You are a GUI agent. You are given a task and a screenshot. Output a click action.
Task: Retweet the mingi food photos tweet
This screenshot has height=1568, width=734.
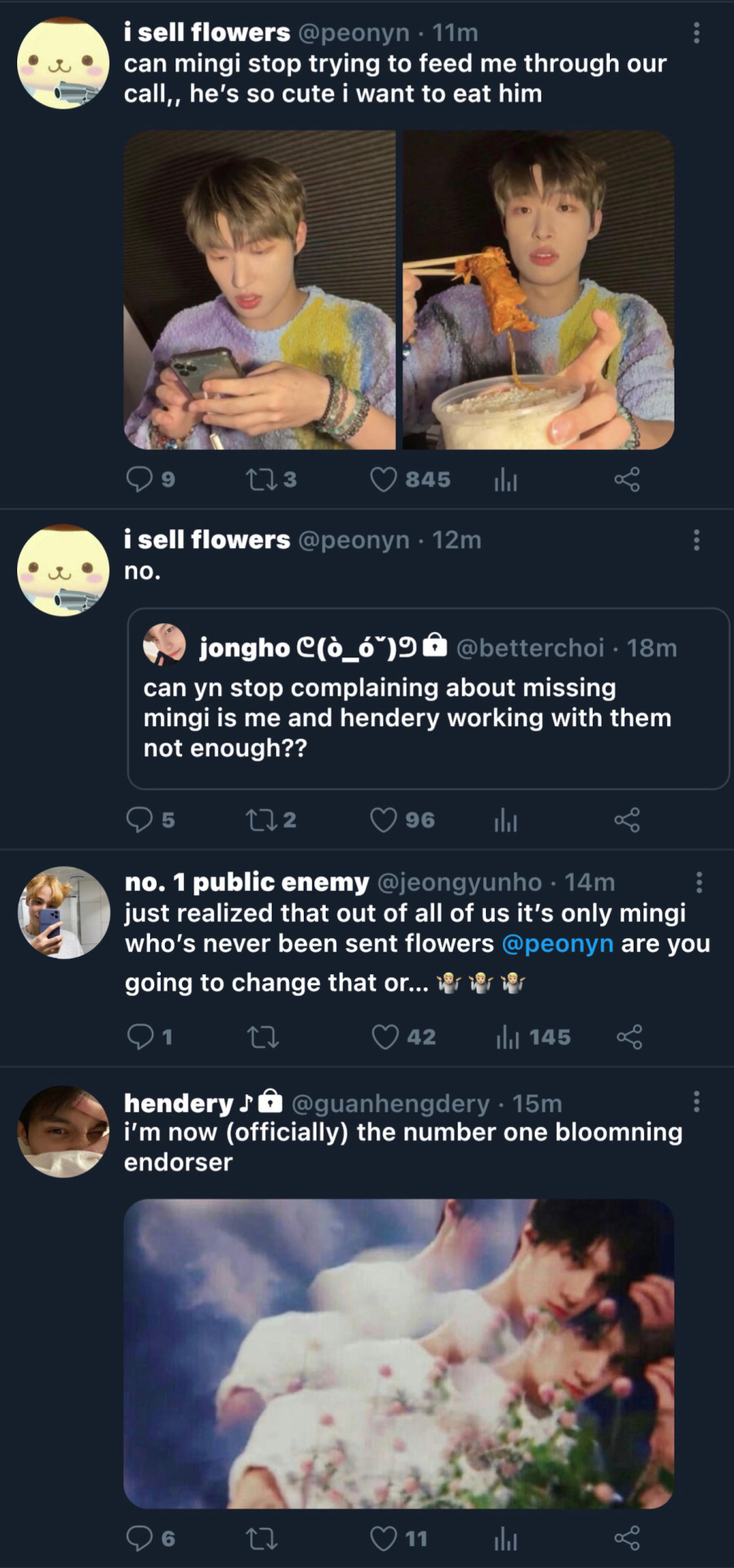[261, 479]
